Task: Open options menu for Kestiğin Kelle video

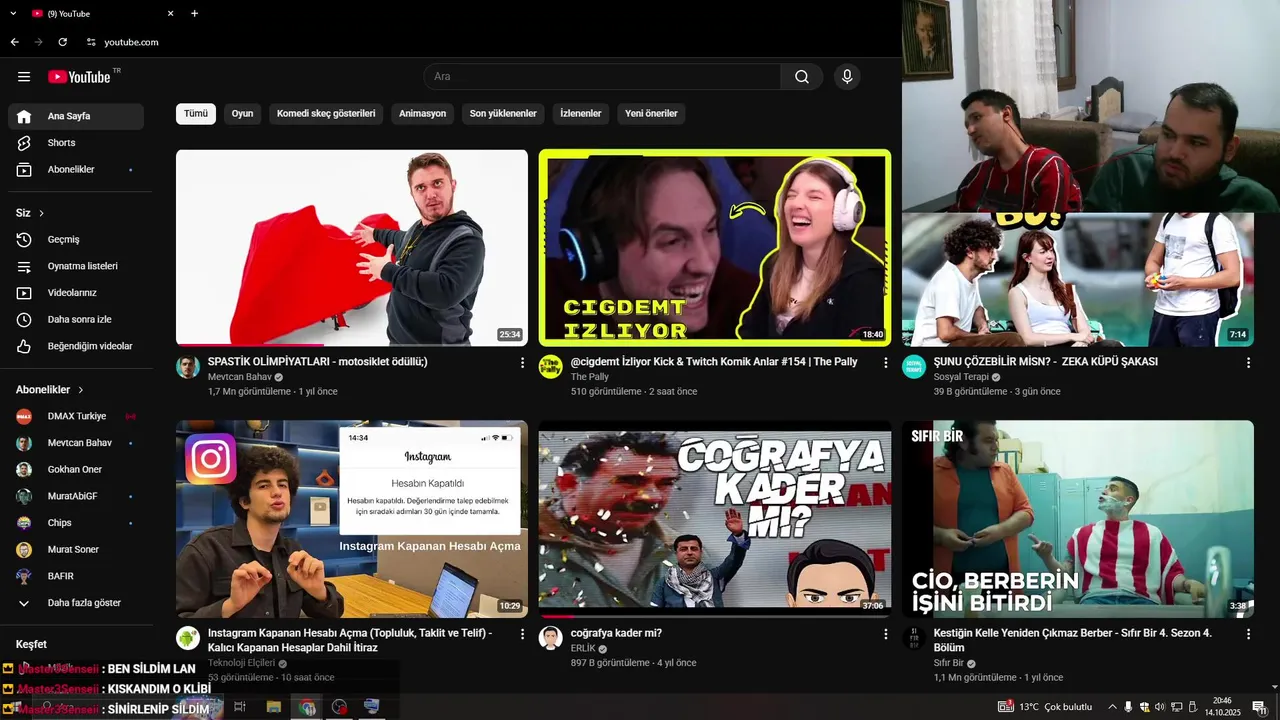Action: 1248,634
